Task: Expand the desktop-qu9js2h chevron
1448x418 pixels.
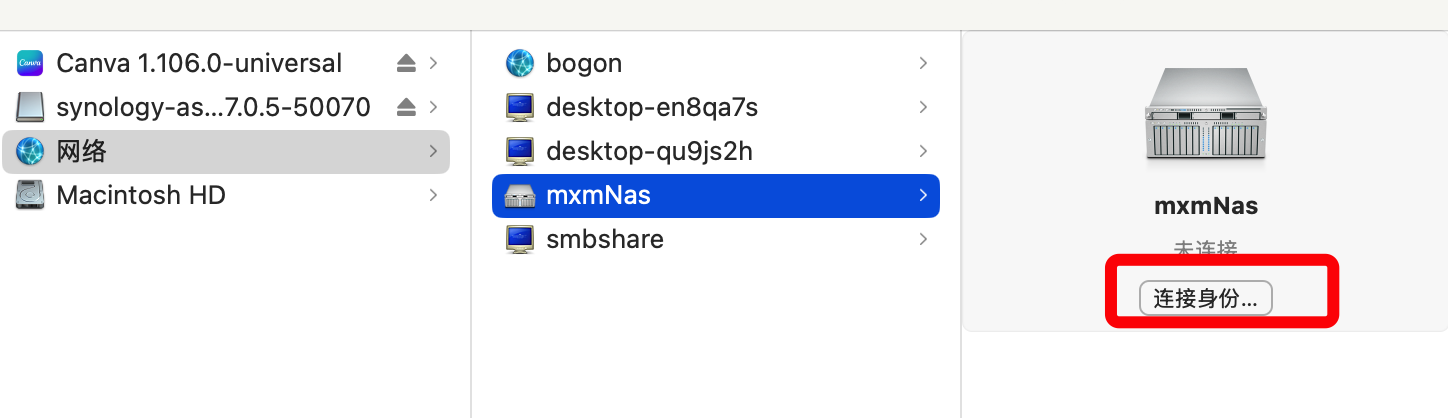Action: [x=922, y=151]
